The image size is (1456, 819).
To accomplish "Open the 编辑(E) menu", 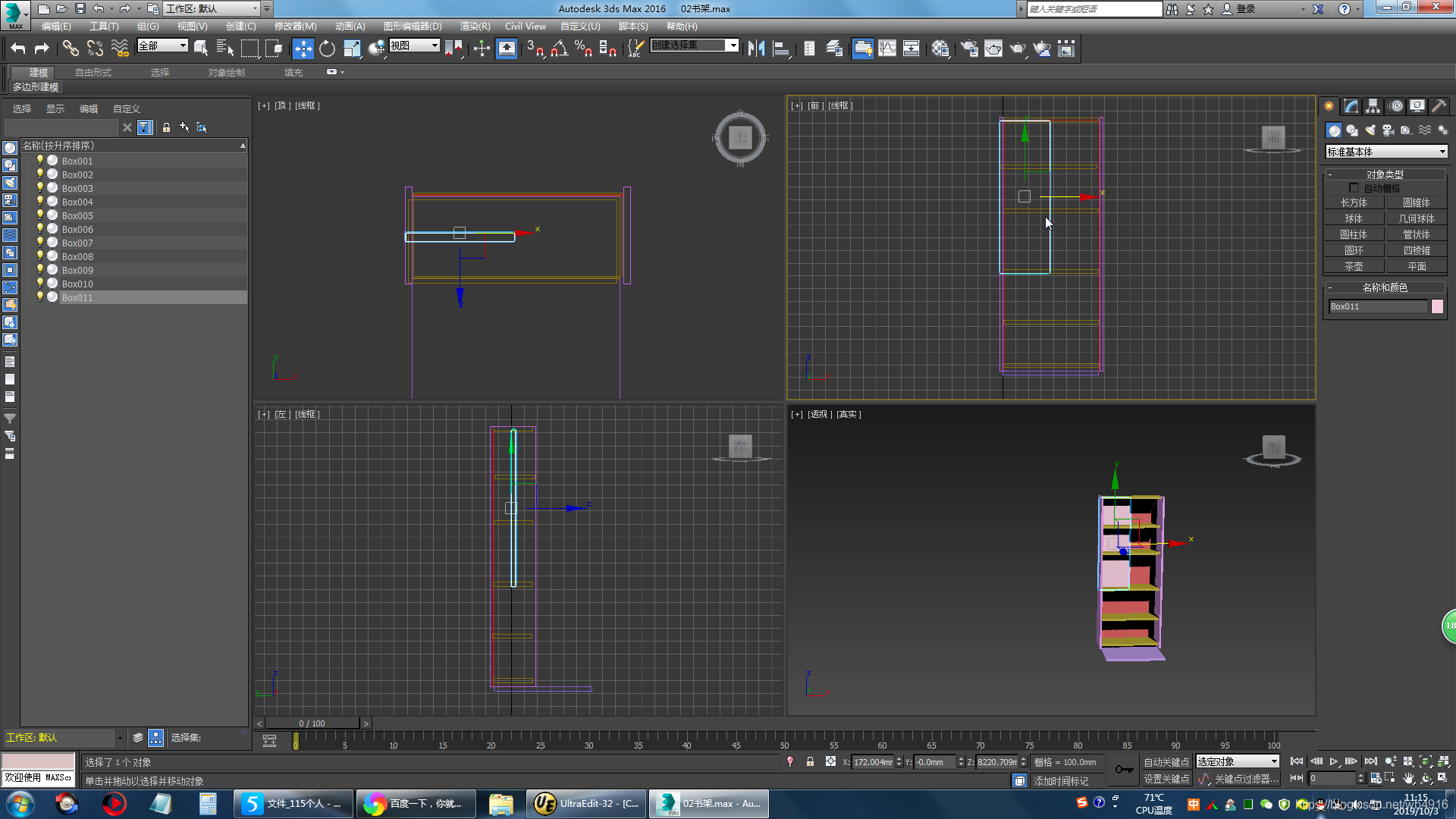I will [56, 27].
